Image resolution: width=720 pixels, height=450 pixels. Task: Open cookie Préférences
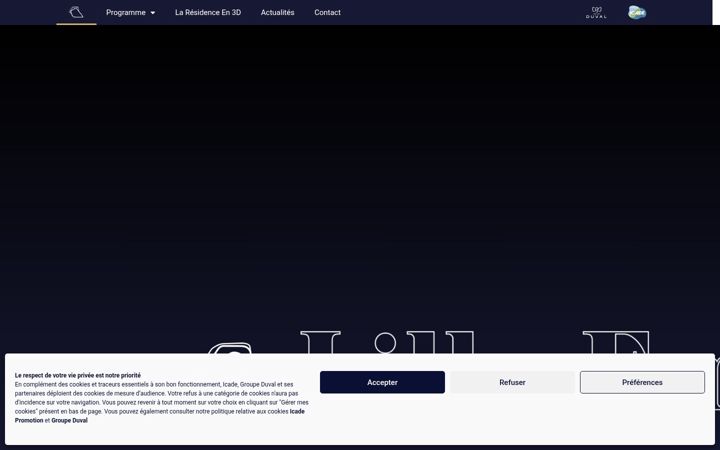(x=642, y=382)
